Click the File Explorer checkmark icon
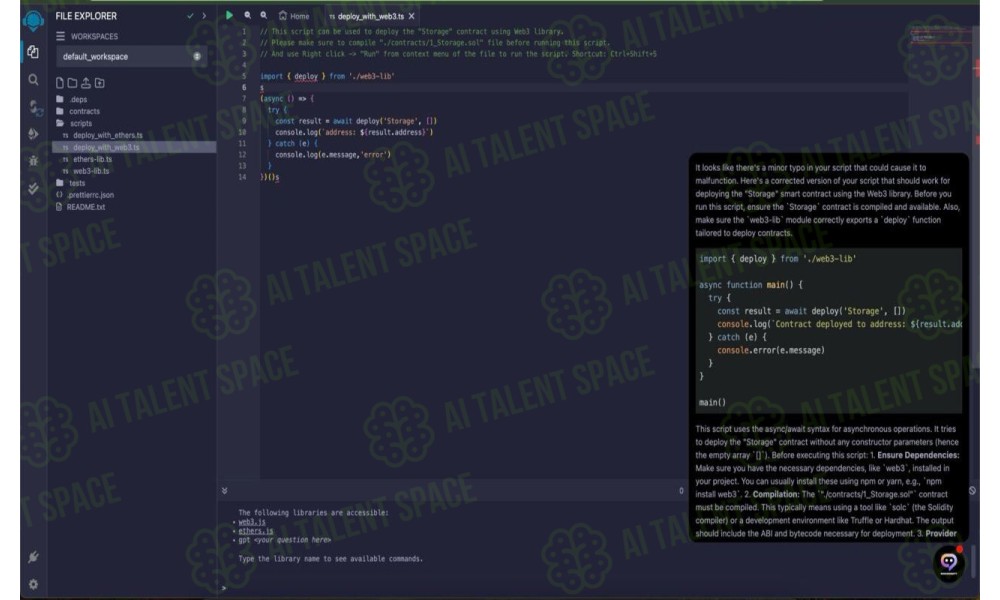 click(190, 16)
